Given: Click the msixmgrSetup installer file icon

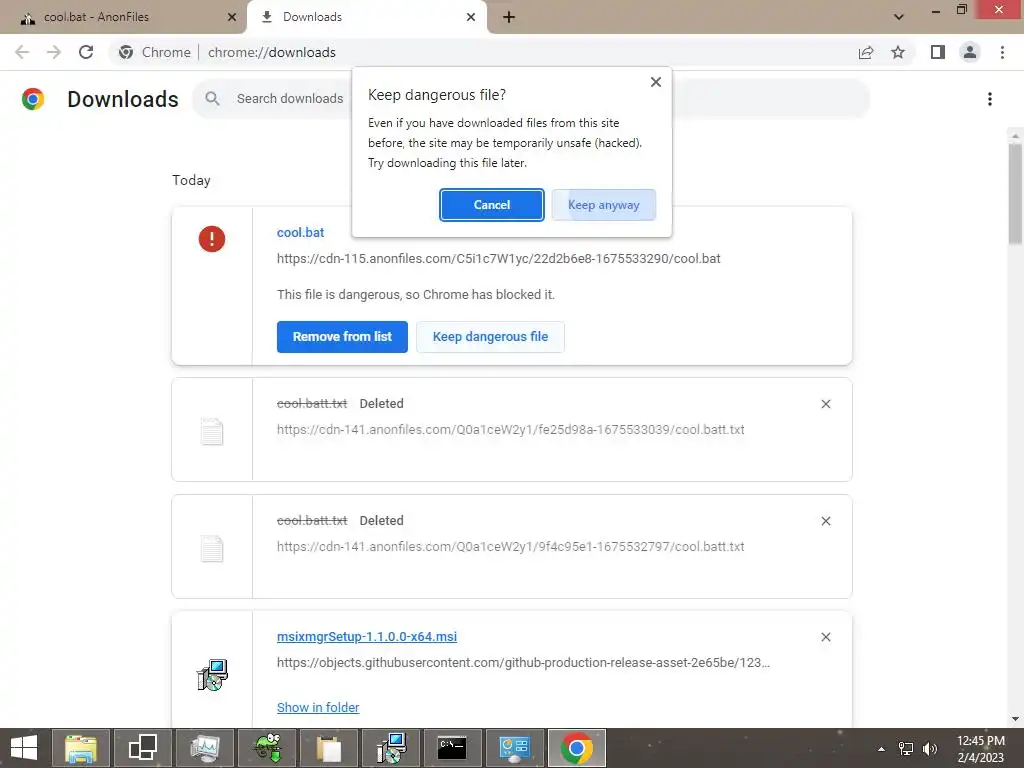Looking at the screenshot, I should (x=212, y=675).
